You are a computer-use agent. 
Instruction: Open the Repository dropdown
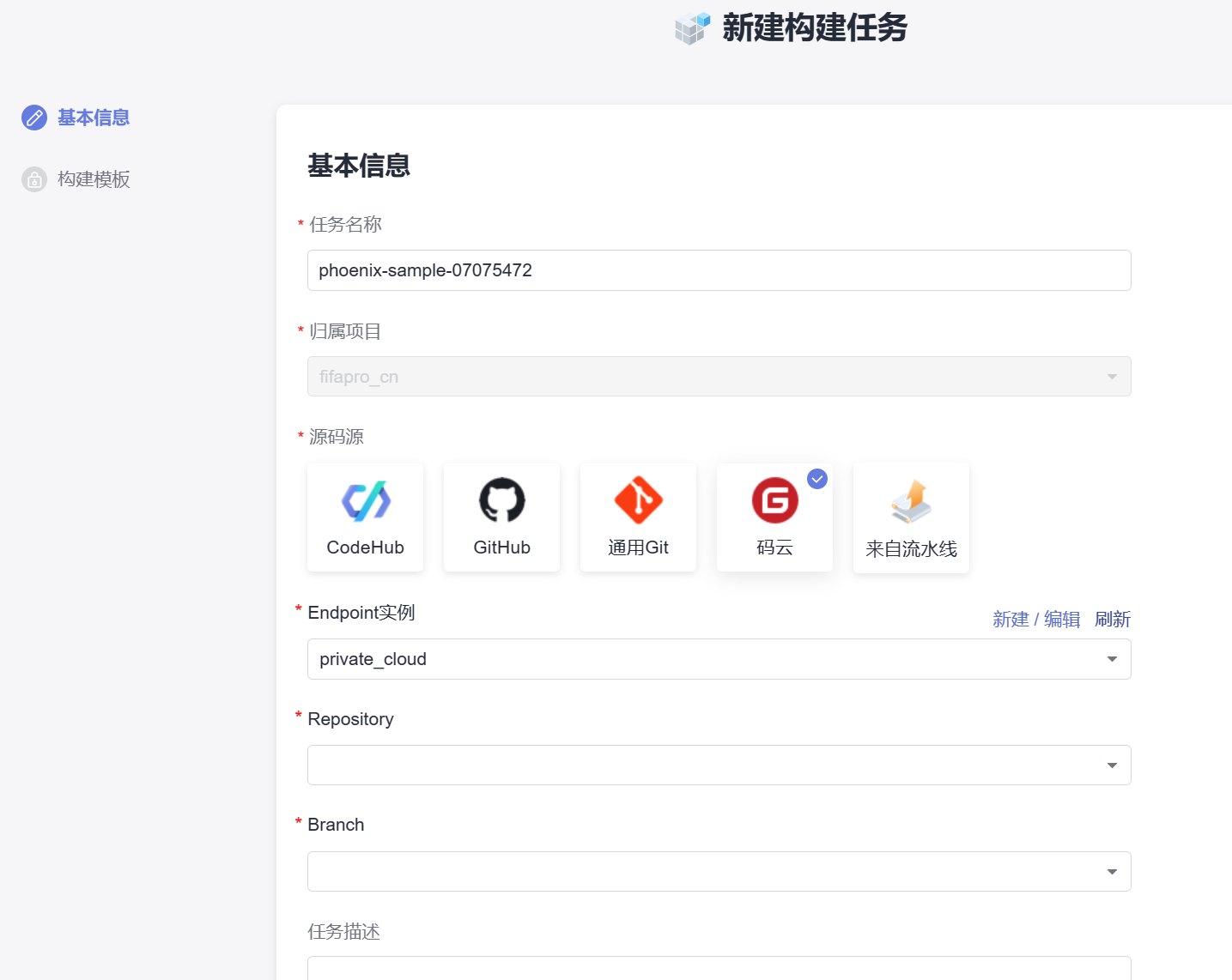point(719,765)
